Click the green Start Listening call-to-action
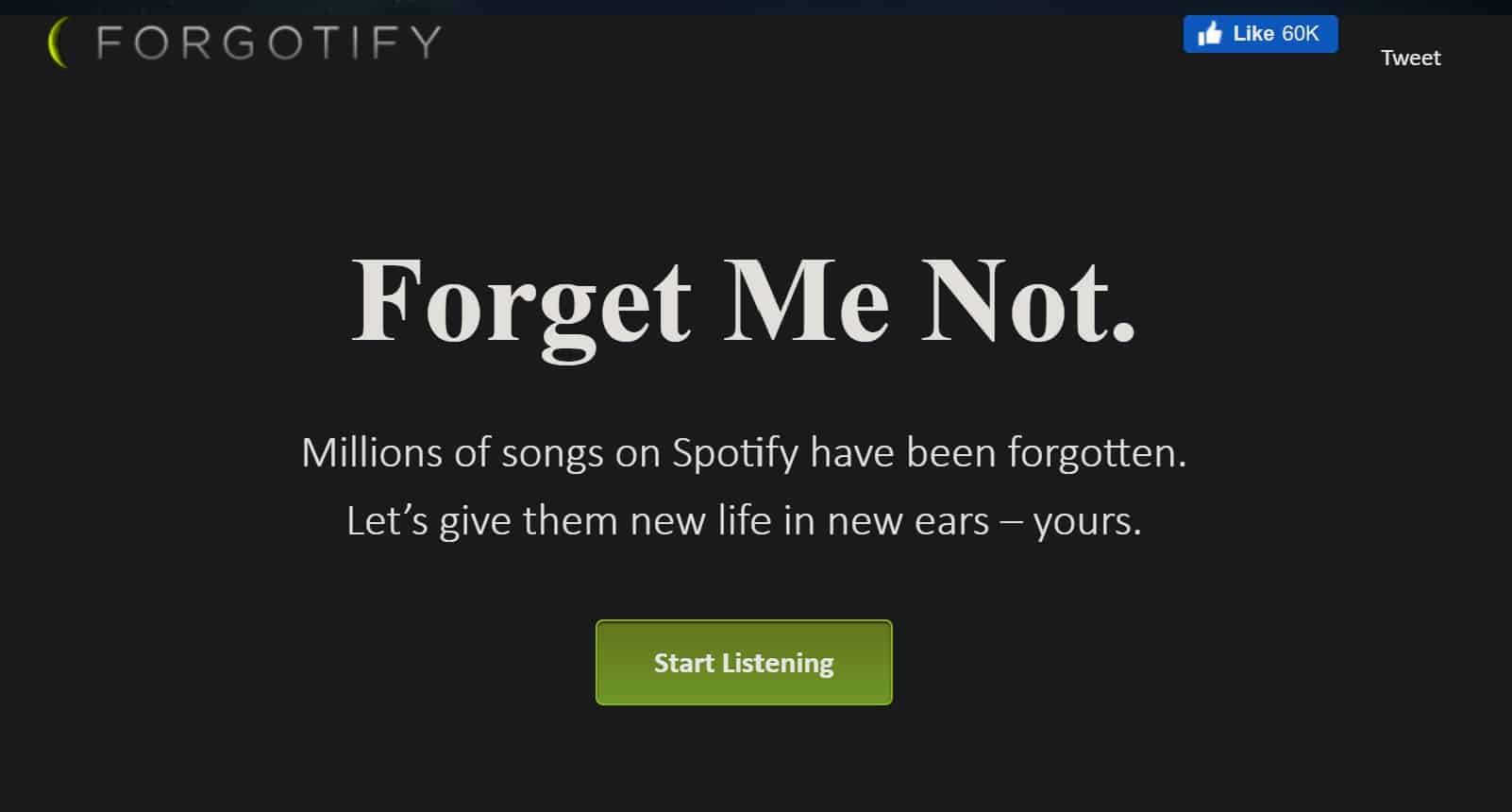 point(744,662)
